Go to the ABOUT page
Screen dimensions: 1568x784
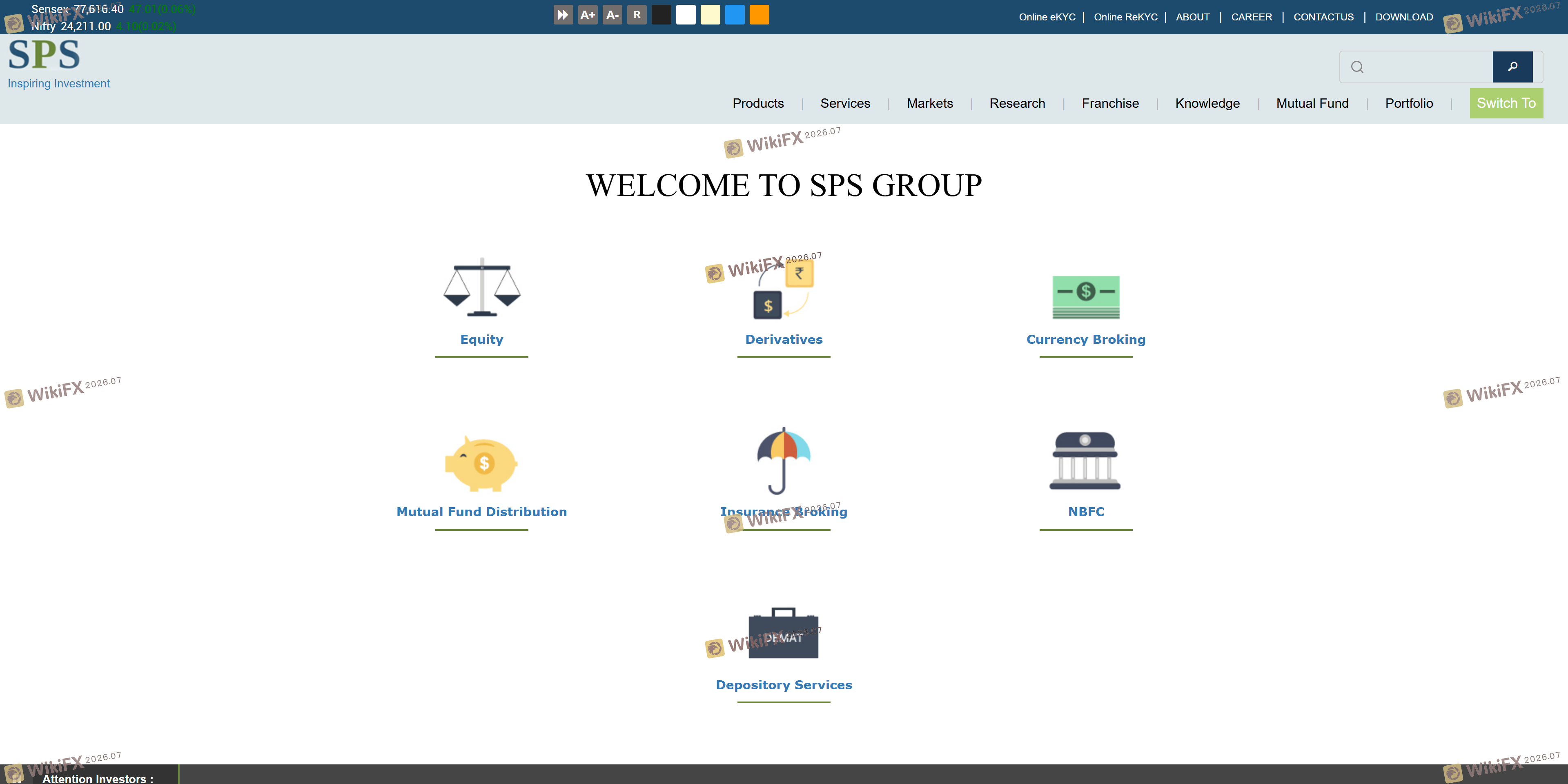coord(1192,17)
